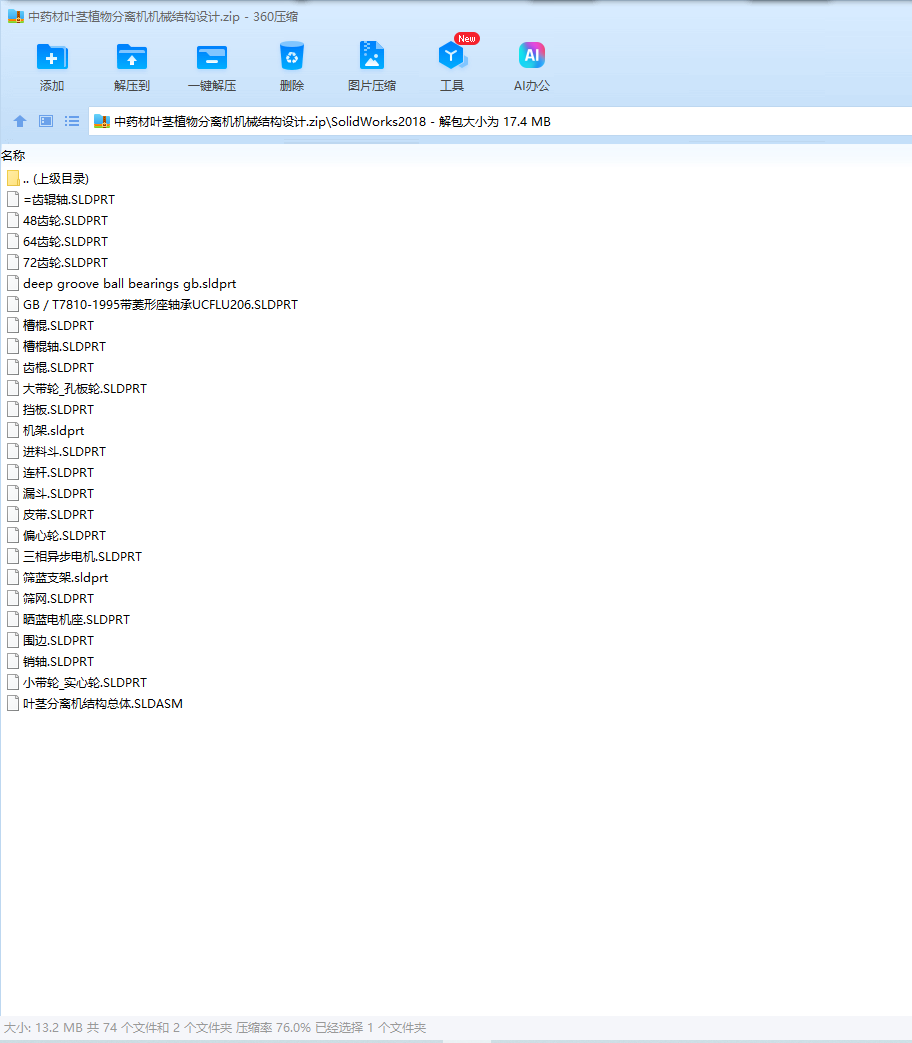
Task: Select the assembly 叶茎分离机结构总体.SLDASM
Action: pyautogui.click(x=103, y=703)
